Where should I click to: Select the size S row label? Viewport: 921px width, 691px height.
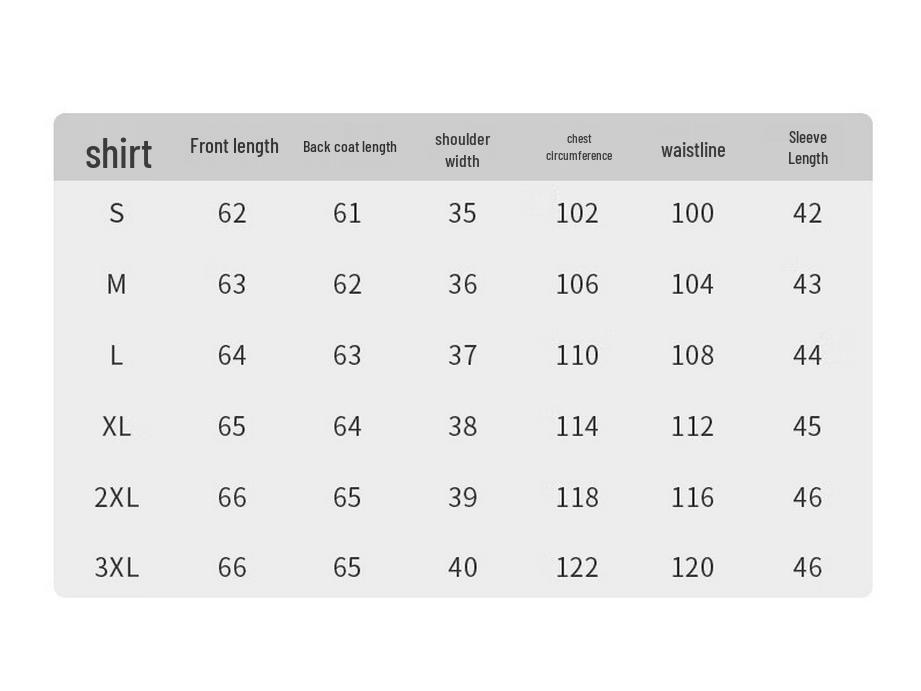[117, 213]
